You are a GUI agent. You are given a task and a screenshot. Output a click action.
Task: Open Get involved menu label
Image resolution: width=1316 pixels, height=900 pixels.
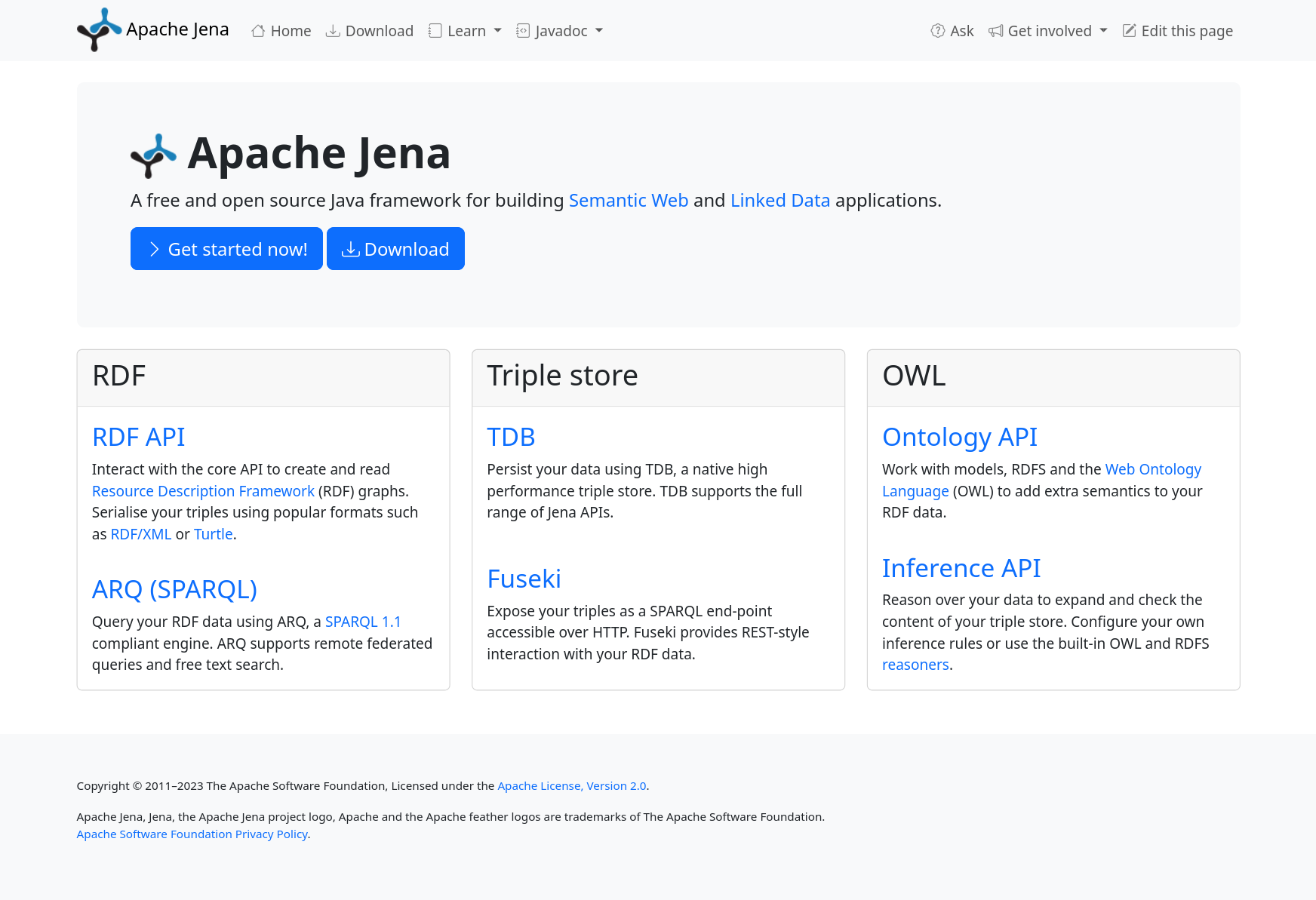[1050, 31]
